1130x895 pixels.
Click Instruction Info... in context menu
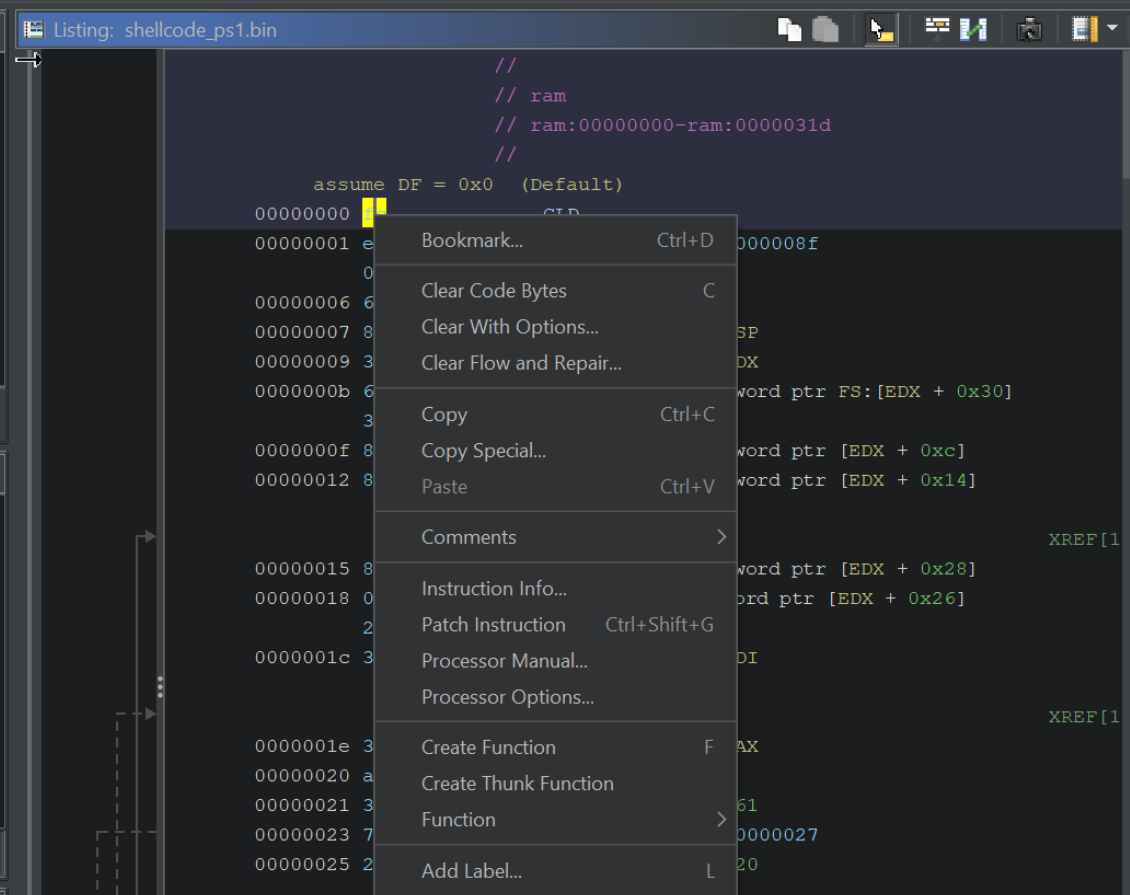pos(493,589)
